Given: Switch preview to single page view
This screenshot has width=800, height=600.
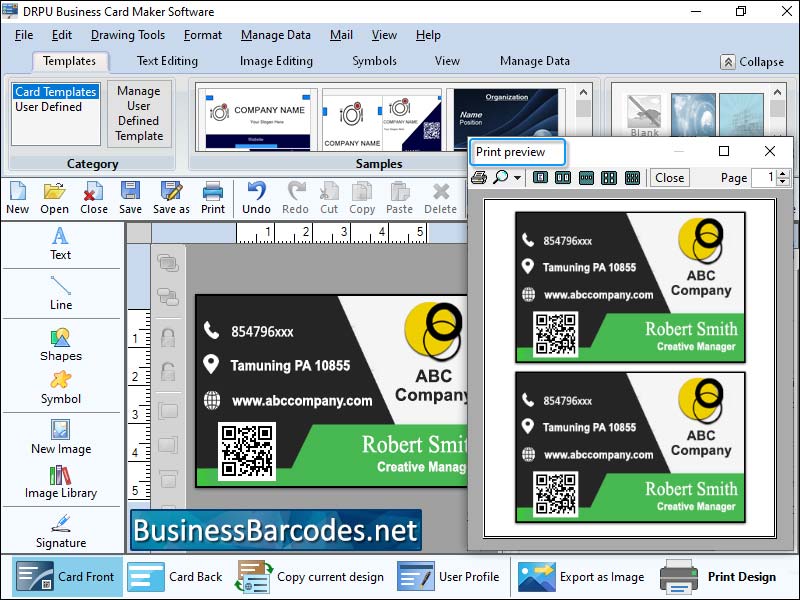Looking at the screenshot, I should (540, 177).
